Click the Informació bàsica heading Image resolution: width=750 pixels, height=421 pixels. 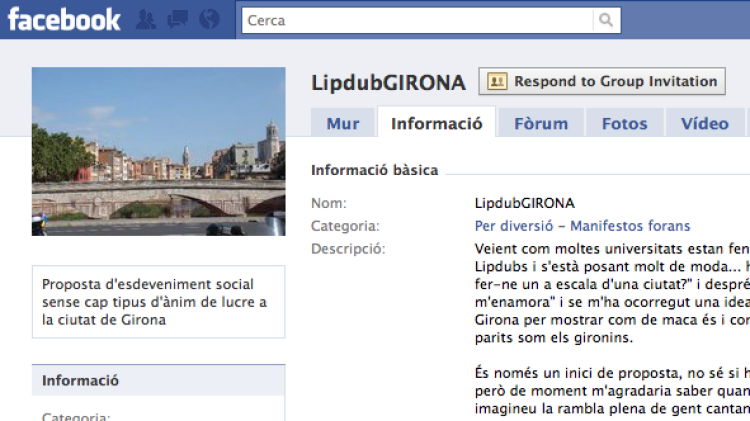pos(375,170)
